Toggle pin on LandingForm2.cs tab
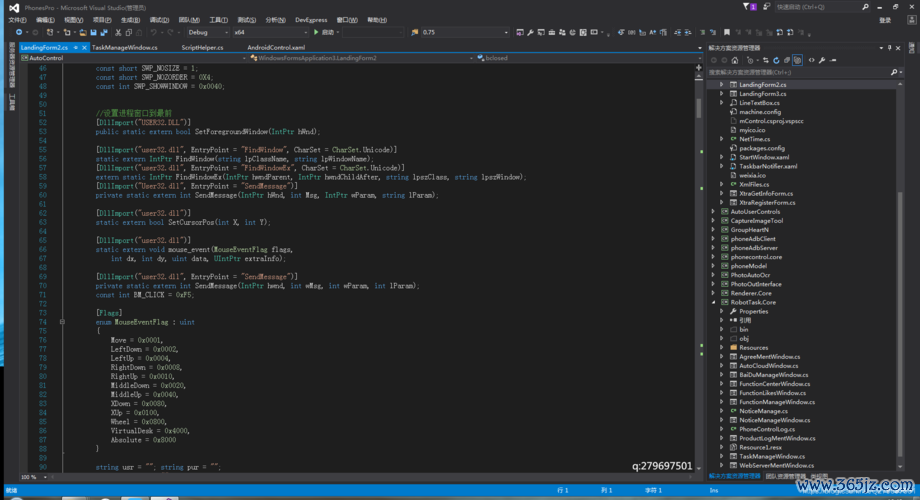 pos(76,48)
